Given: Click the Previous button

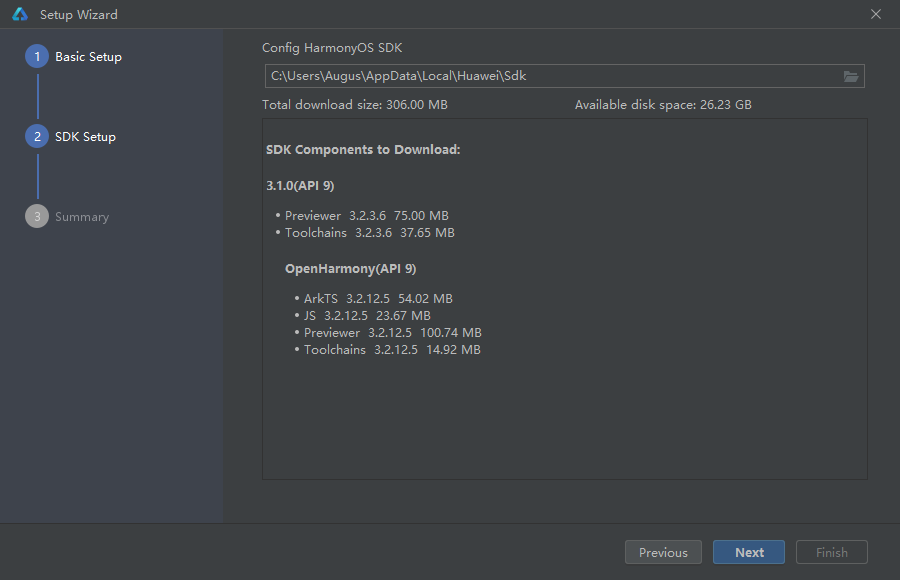Looking at the screenshot, I should (x=663, y=552).
